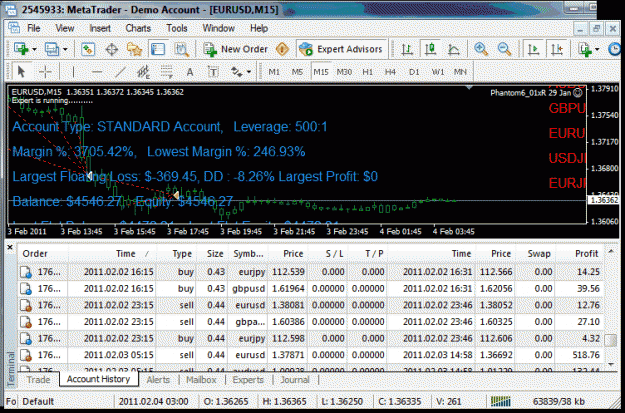Open the Data Window icon
The height and width of the screenshot is (413, 625).
pos(112,49)
